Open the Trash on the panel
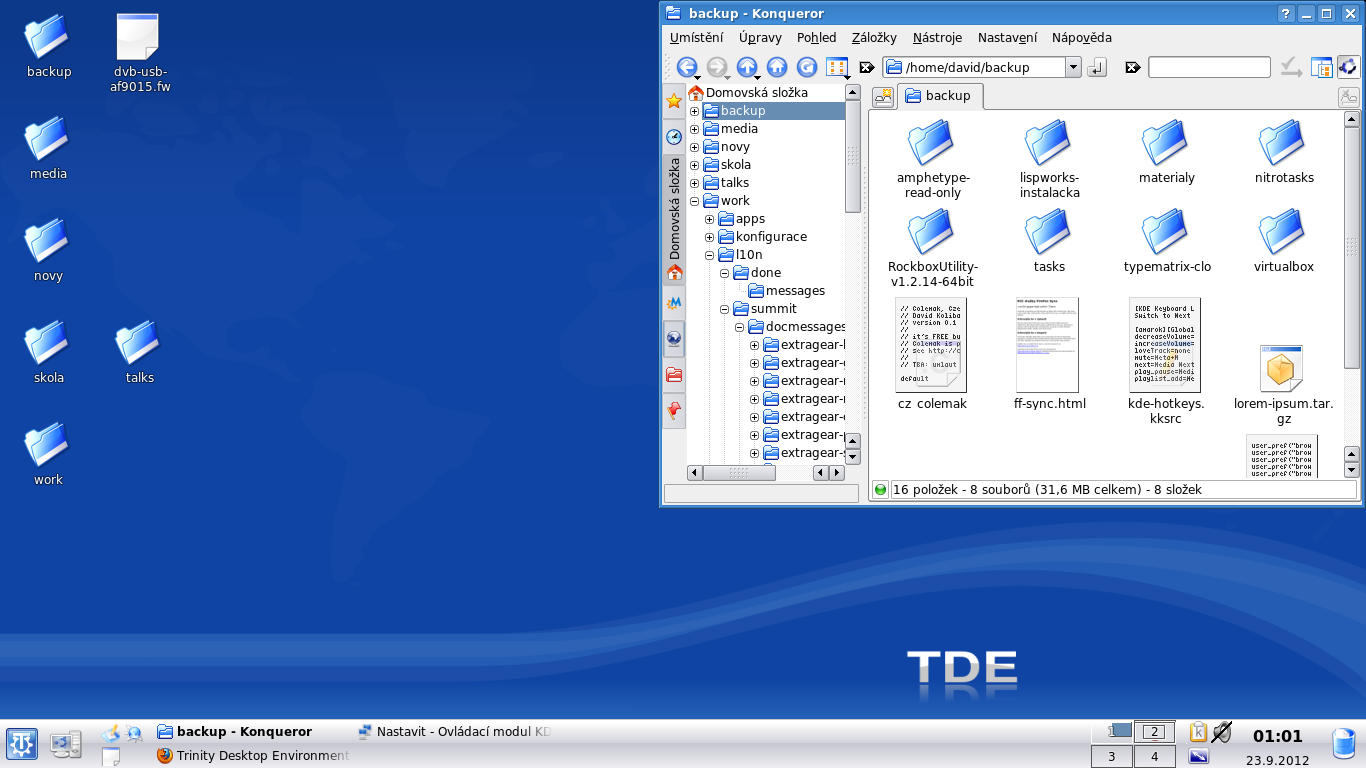Image resolution: width=1366 pixels, height=768 pixels. pyautogui.click(x=1344, y=744)
